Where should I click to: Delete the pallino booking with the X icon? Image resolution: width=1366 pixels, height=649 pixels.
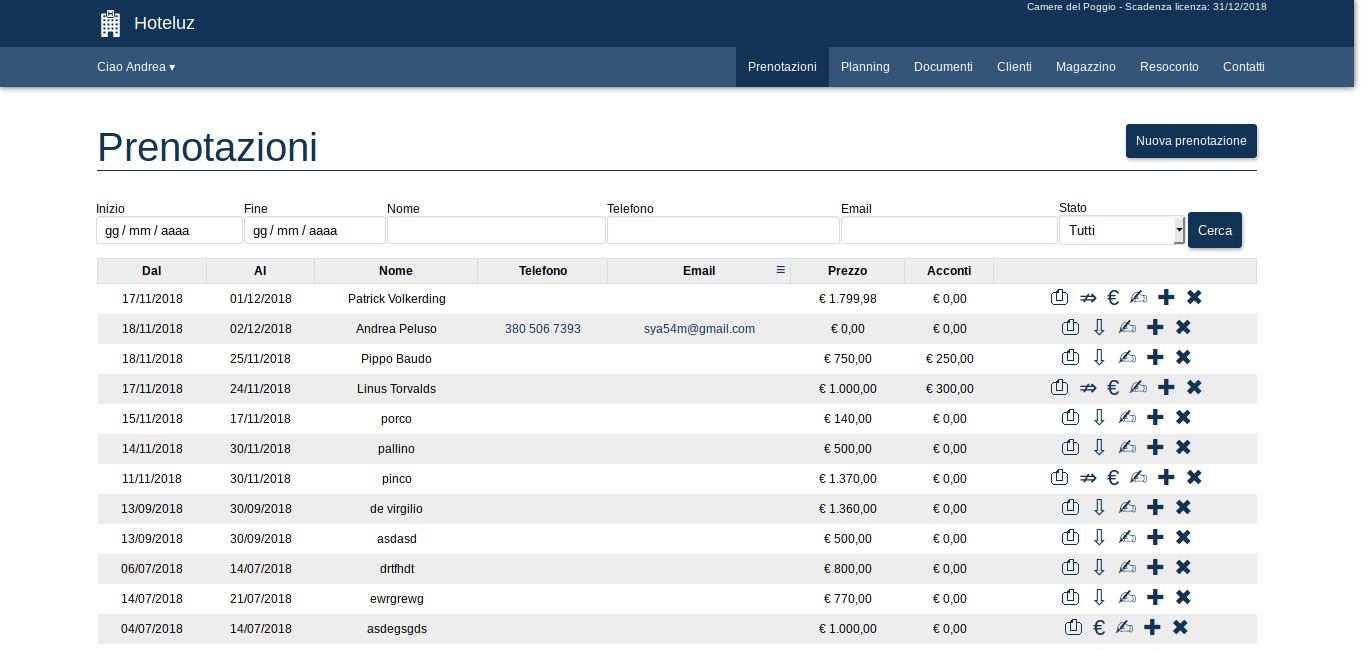coord(1183,448)
